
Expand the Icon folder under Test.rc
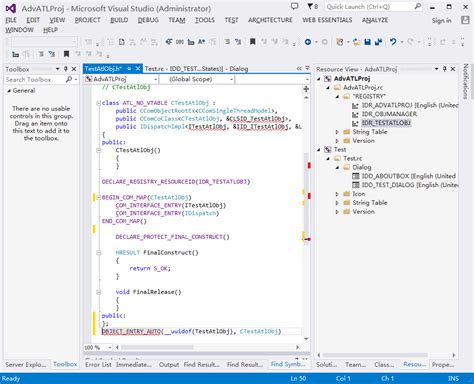337,194
